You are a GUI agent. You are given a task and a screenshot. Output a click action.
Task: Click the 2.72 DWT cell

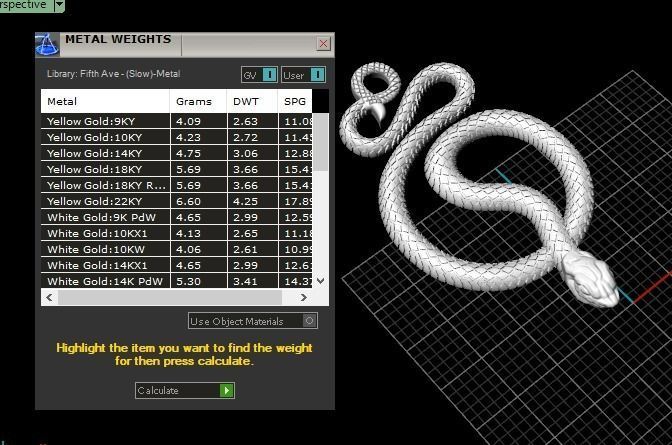(x=252, y=137)
